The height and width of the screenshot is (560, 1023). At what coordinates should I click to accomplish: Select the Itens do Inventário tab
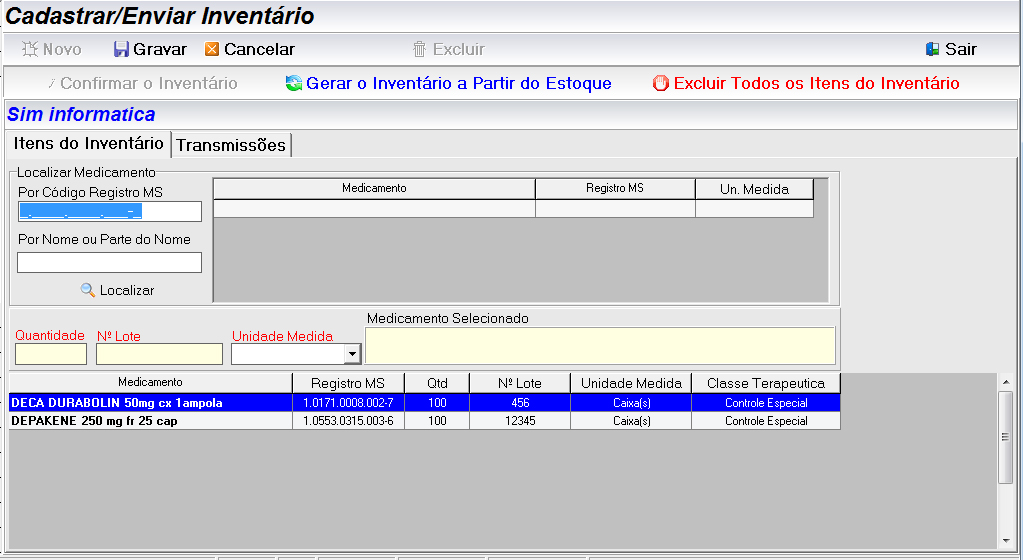point(88,144)
